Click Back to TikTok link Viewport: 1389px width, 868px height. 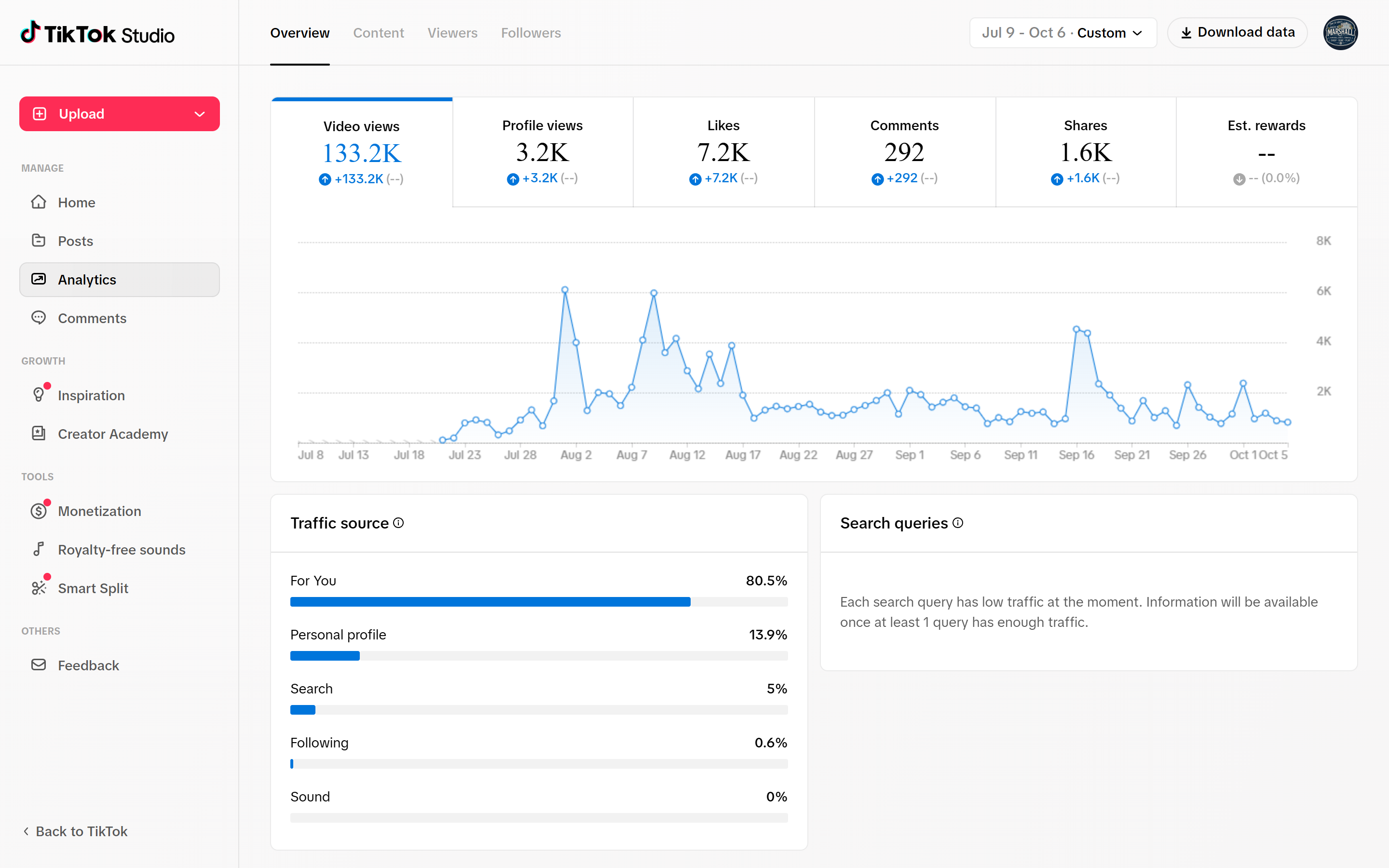click(75, 831)
